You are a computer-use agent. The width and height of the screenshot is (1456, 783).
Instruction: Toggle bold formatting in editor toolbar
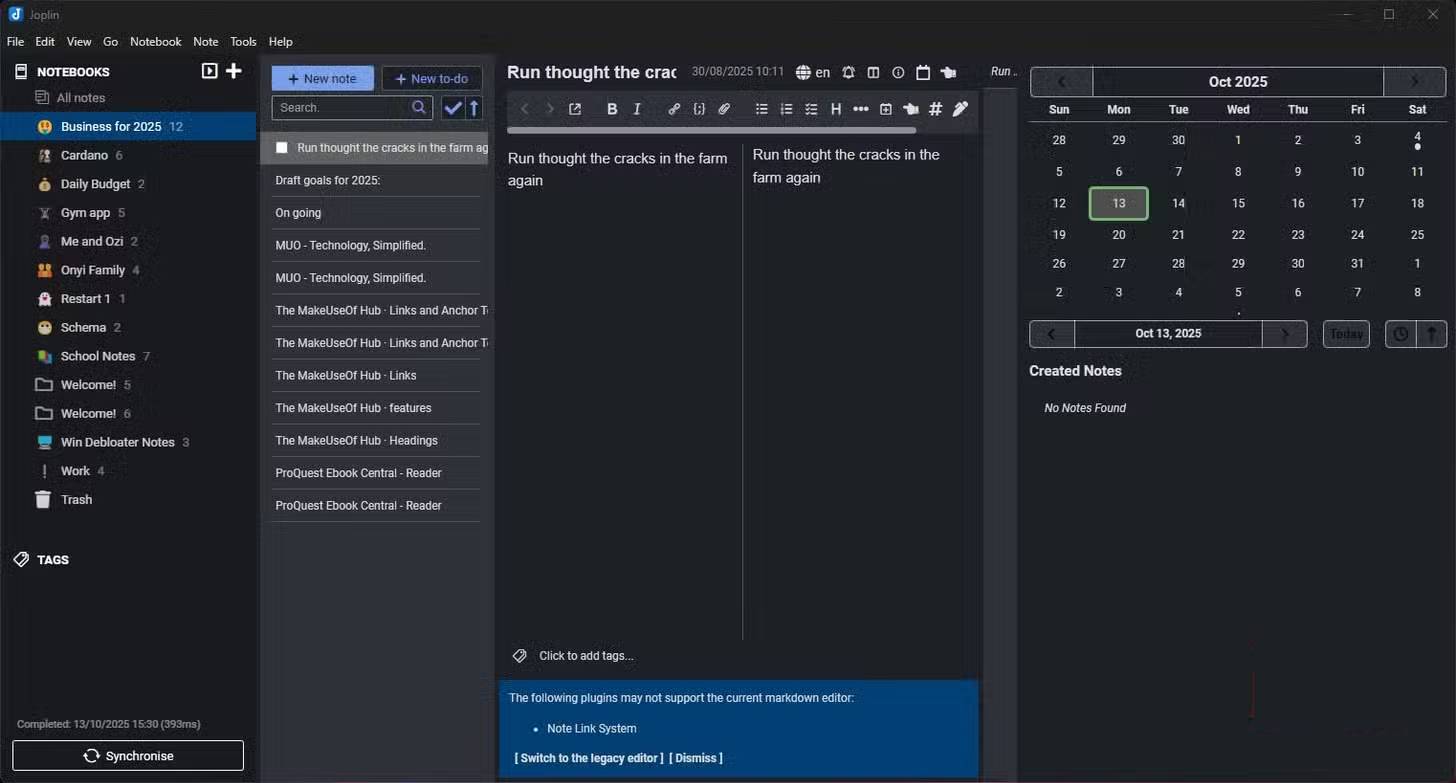(612, 109)
